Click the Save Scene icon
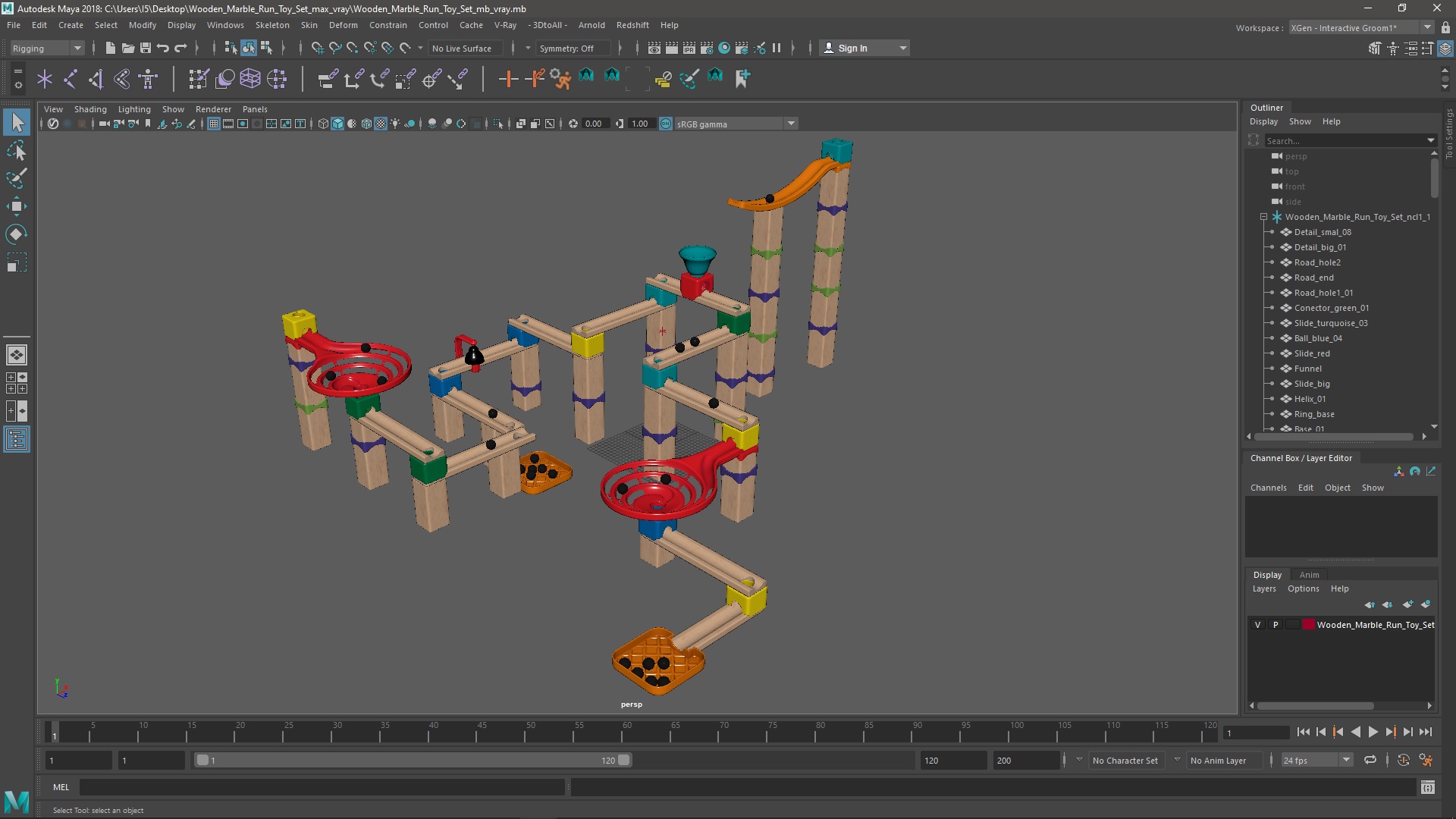The image size is (1456, 819). click(145, 48)
